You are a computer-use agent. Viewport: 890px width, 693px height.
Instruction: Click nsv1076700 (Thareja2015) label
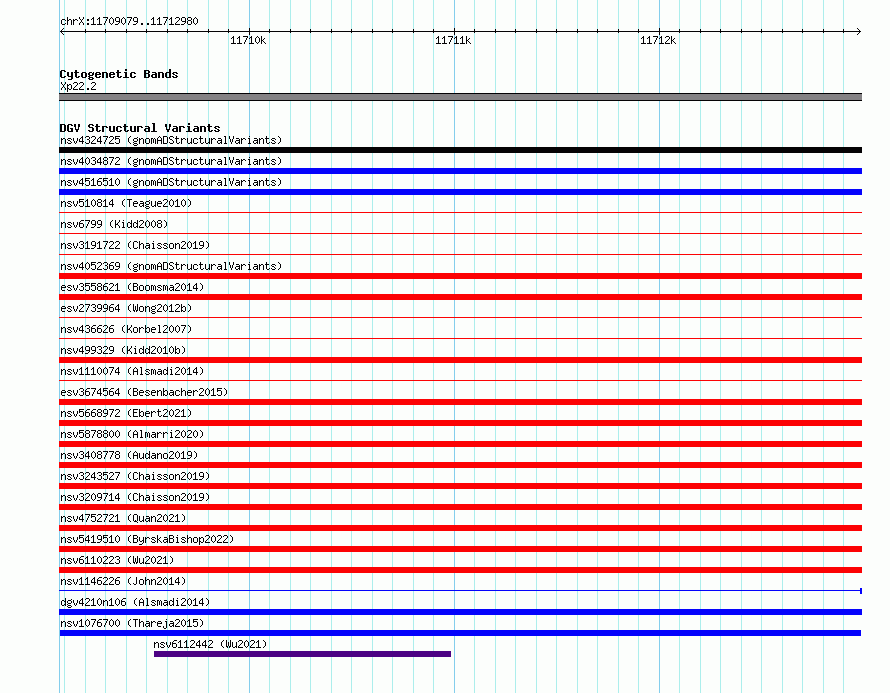click(x=132, y=623)
